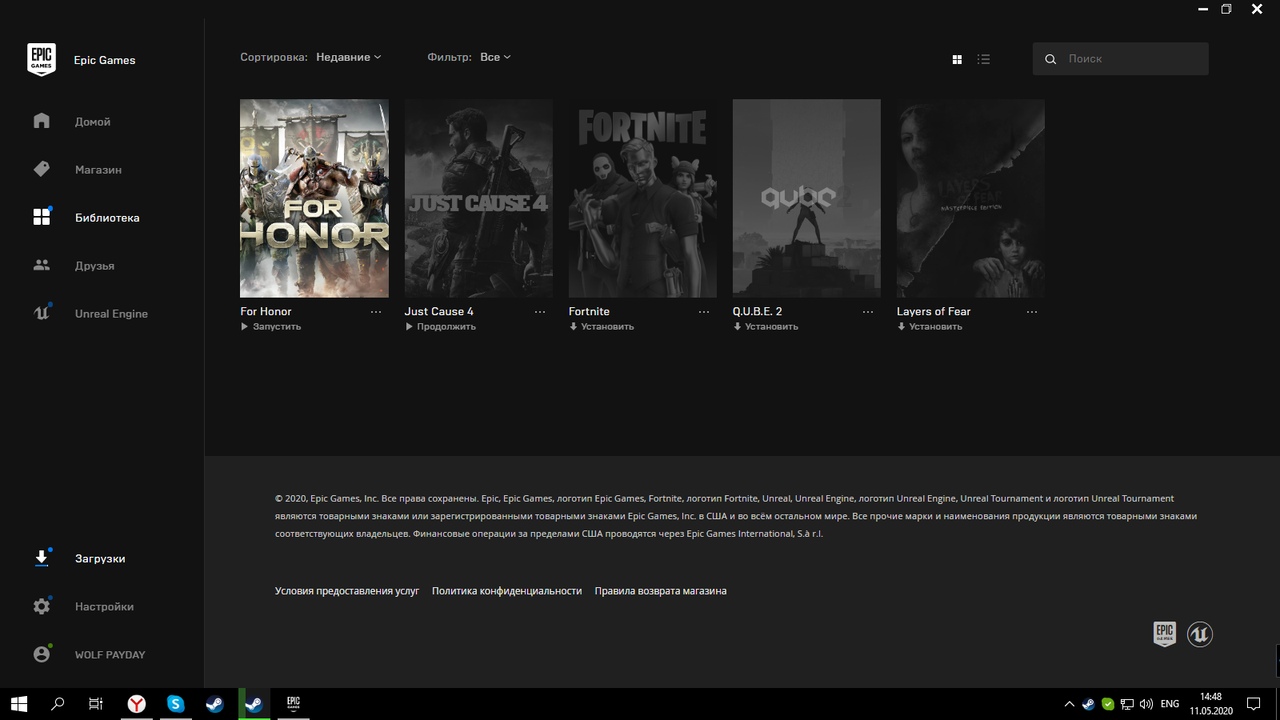Screen dimensions: 1280x720
Task: Install Layers of Fear via Установить
Action: [929, 327]
